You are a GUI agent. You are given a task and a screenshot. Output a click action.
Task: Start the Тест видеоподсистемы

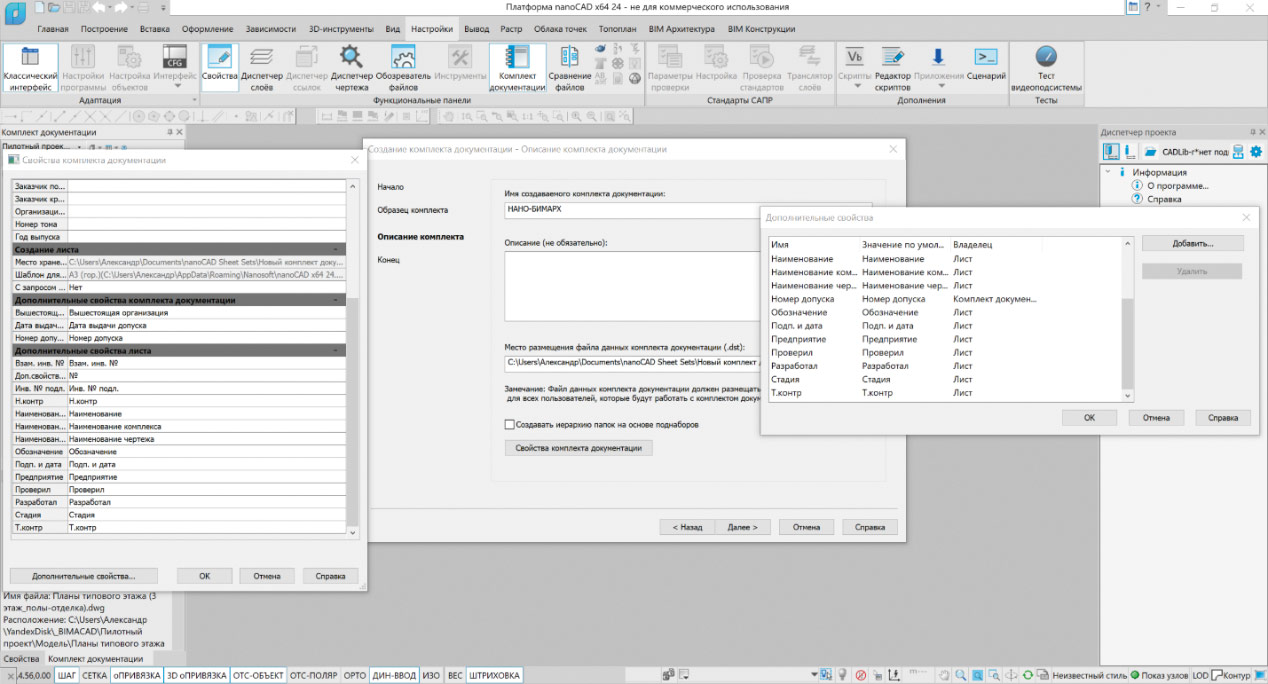tap(1046, 68)
